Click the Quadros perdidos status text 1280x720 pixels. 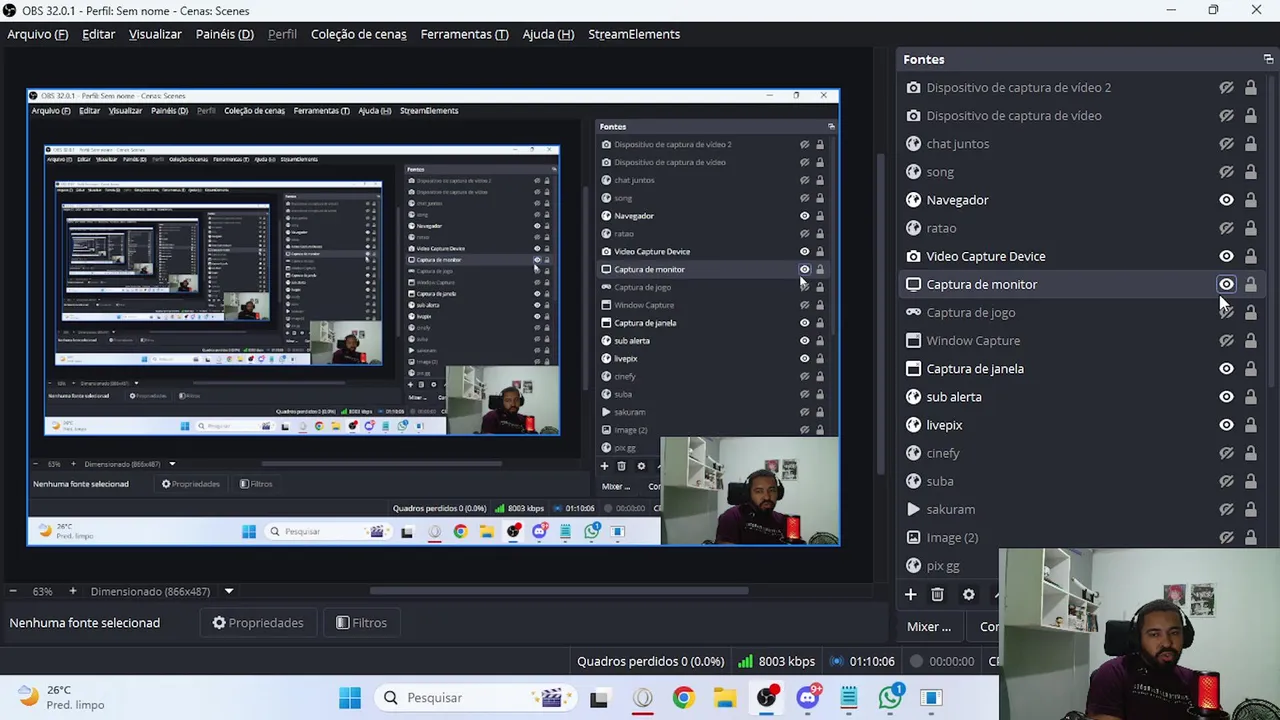click(650, 661)
